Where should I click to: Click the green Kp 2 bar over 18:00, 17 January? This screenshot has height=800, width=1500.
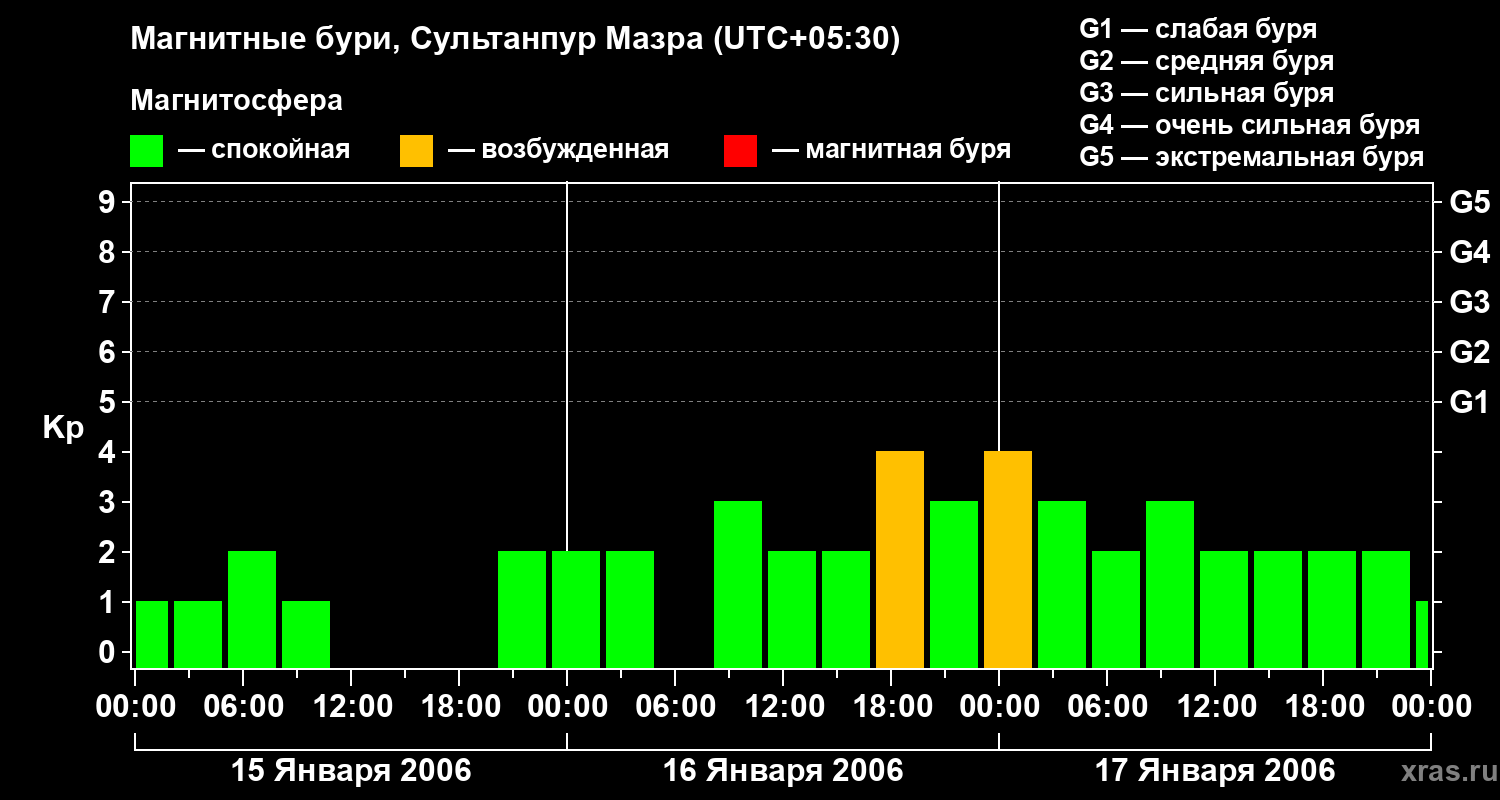(x=1332, y=610)
